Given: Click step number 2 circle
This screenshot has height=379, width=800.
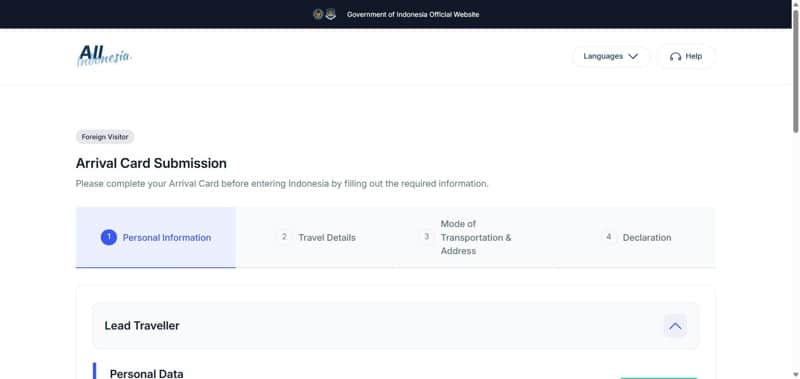Looking at the screenshot, I should (x=284, y=237).
